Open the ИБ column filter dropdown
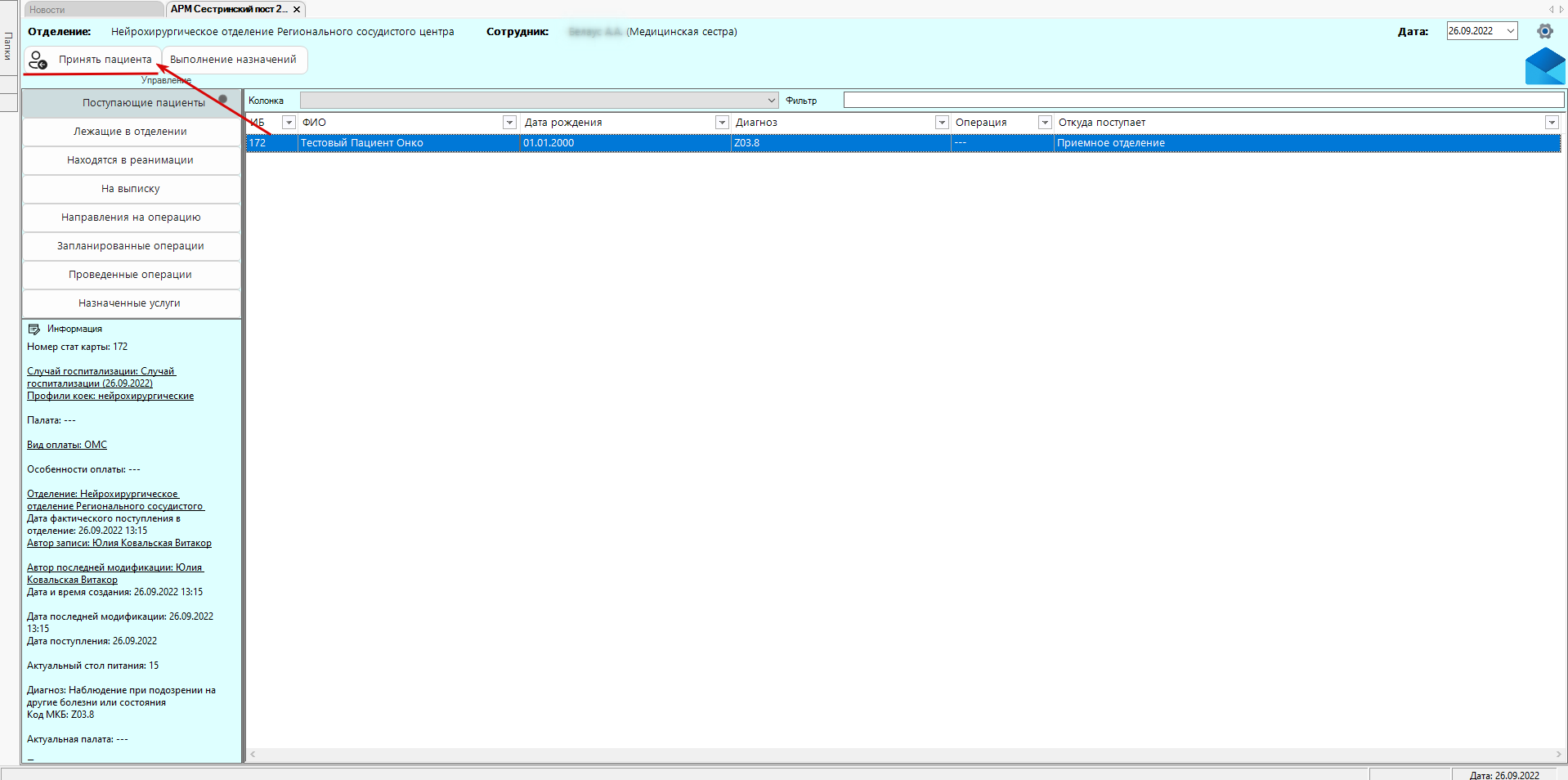Screen dimensions: 1568x780 click(289, 122)
